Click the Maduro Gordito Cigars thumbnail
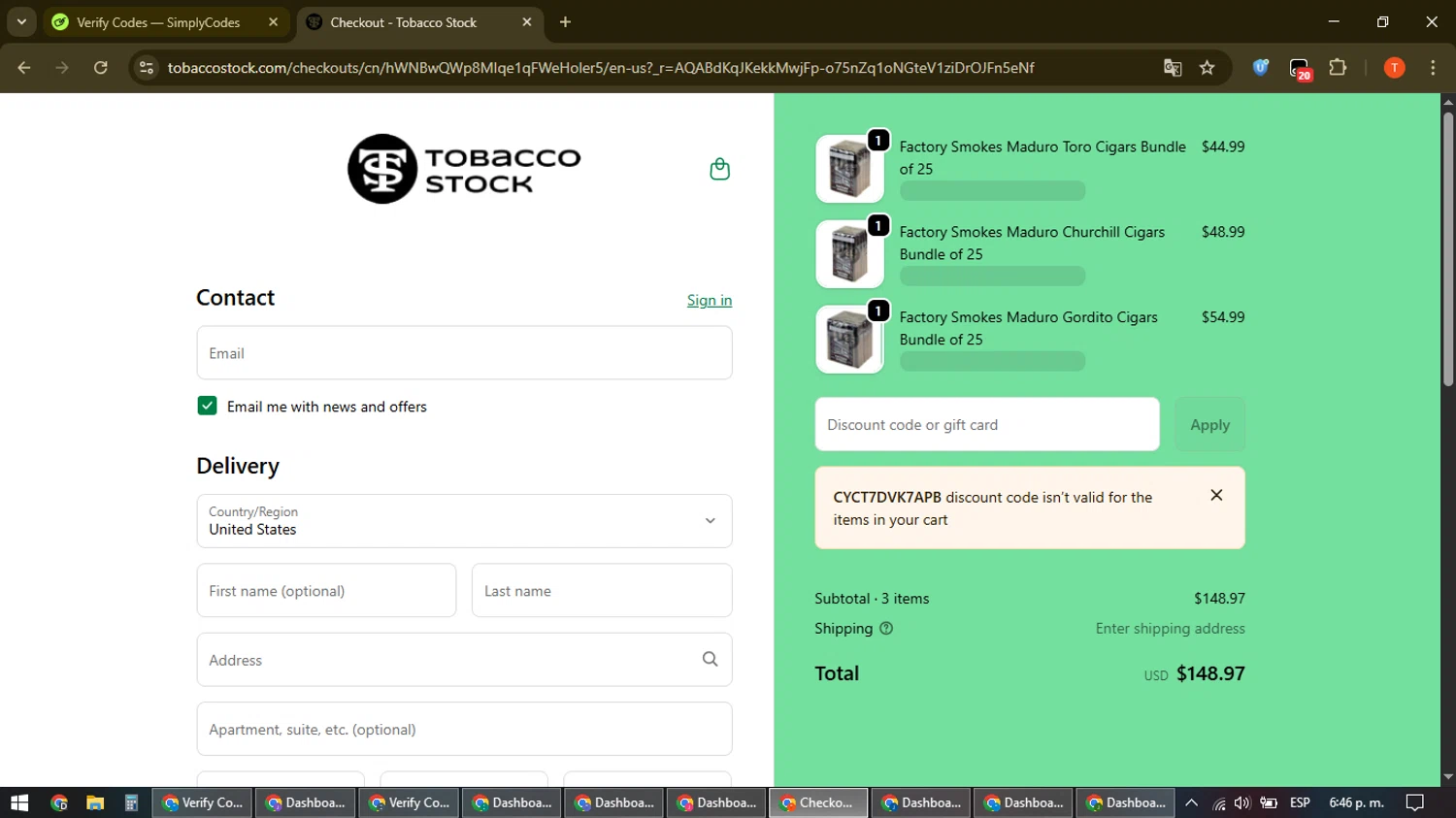The width and height of the screenshot is (1456, 818). click(x=849, y=340)
